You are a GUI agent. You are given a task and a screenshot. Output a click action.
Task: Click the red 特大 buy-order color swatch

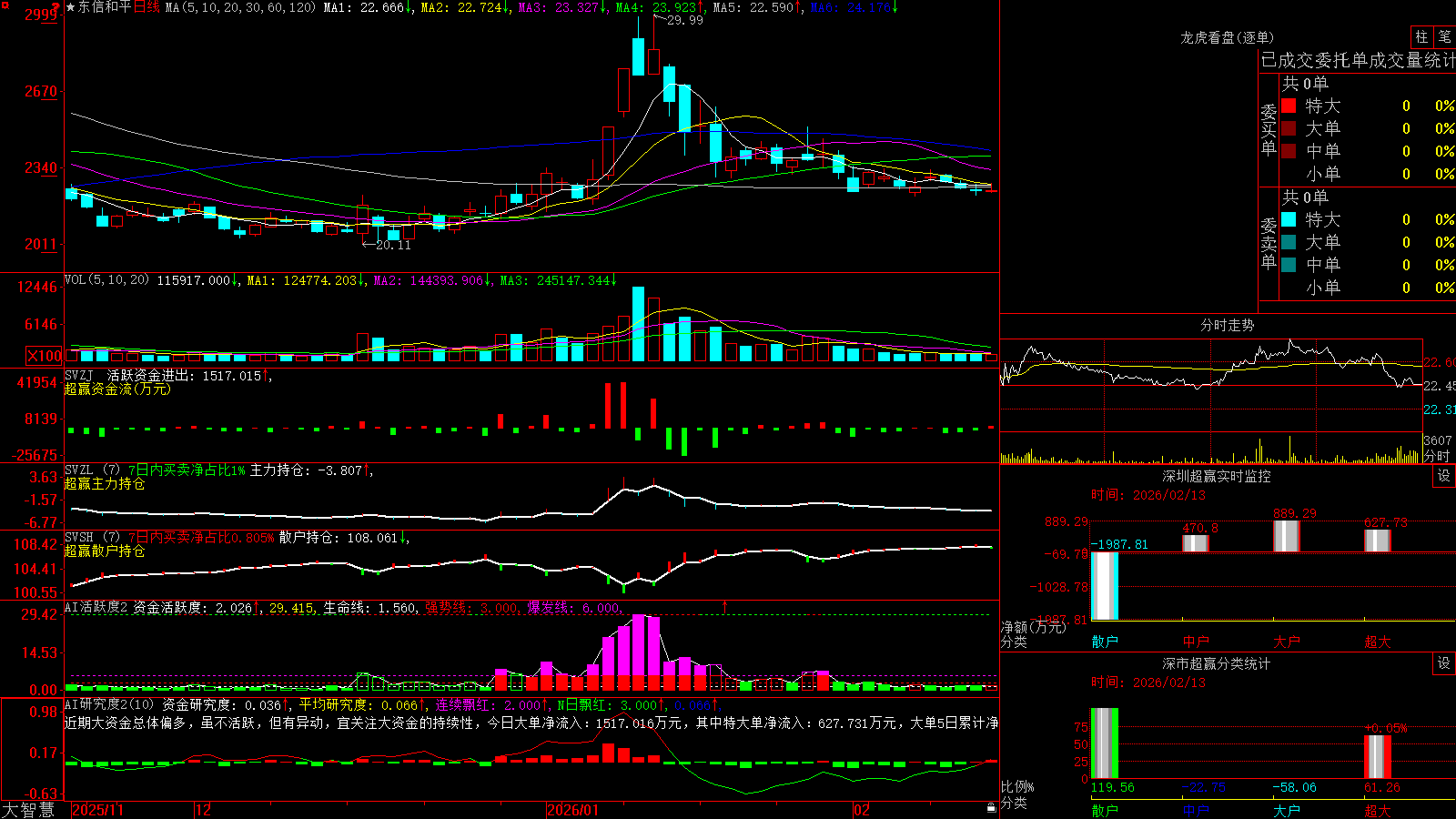pyautogui.click(x=1289, y=106)
